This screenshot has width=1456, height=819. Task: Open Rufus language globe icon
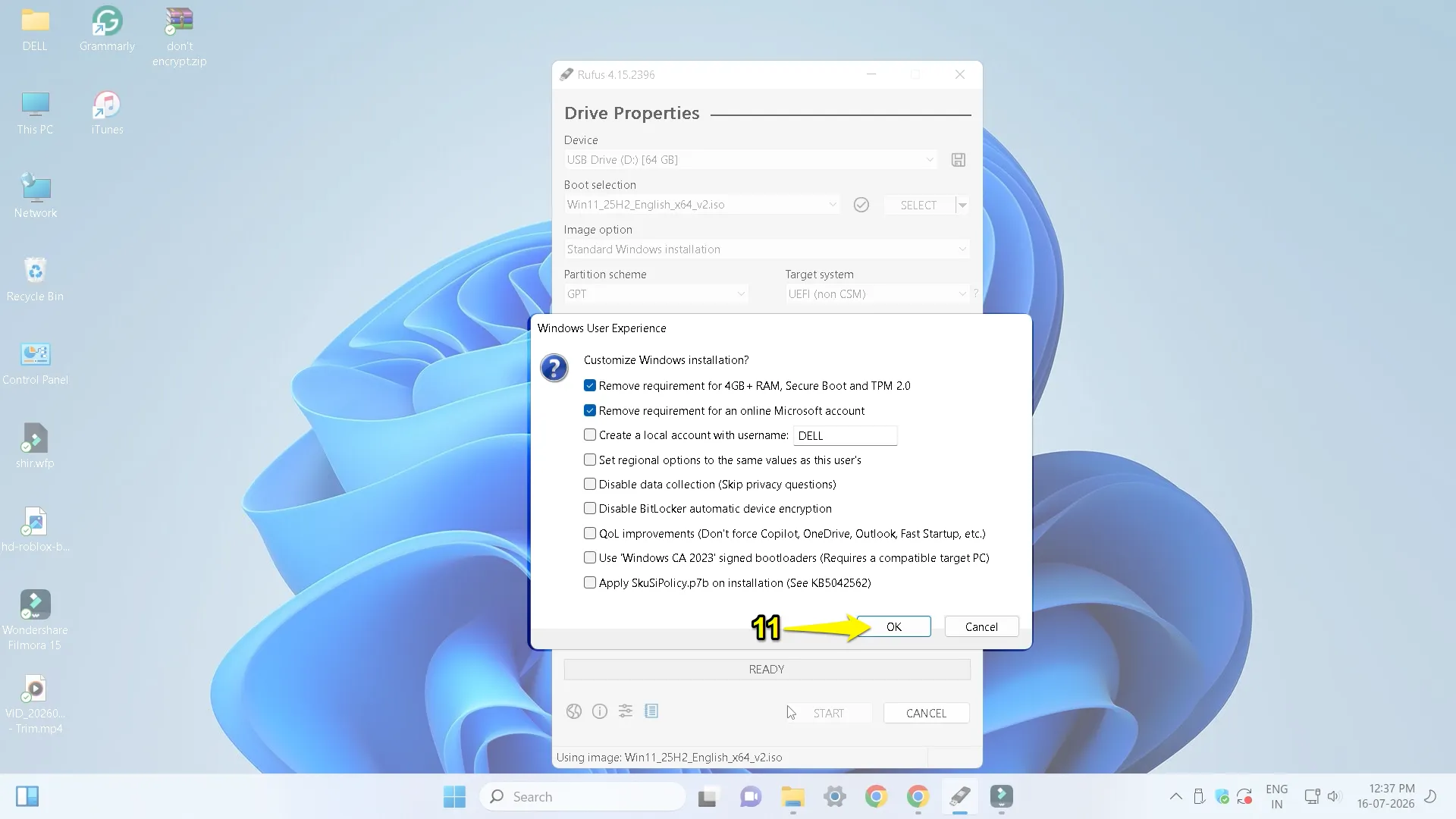[574, 711]
